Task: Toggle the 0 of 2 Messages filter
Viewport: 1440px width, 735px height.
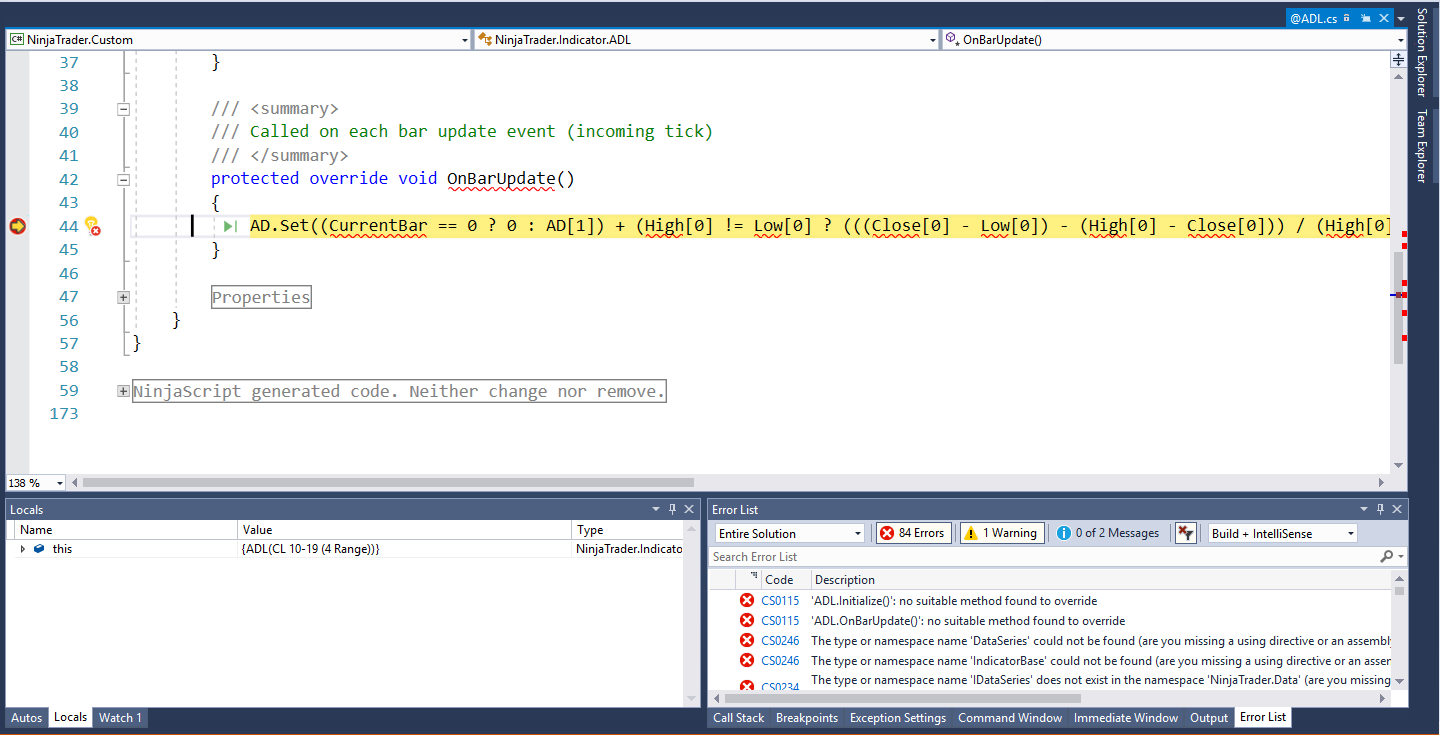Action: (1108, 533)
